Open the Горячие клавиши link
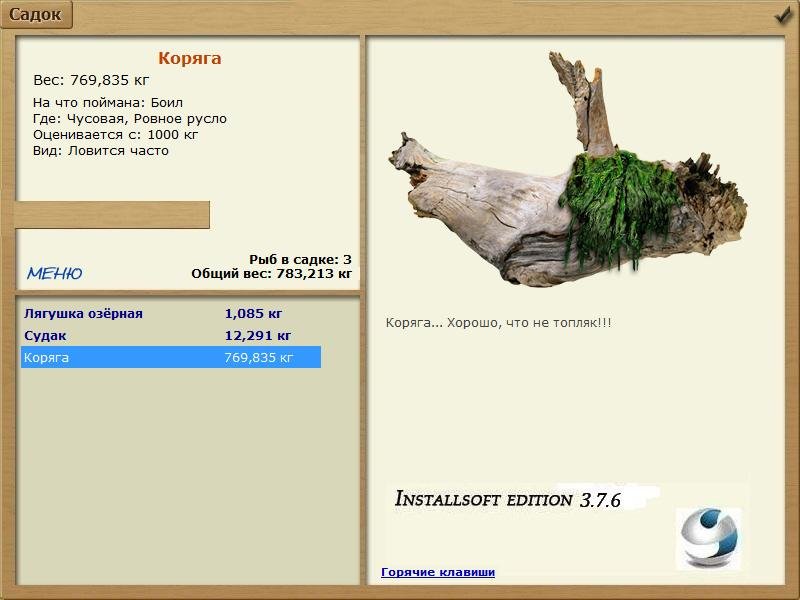This screenshot has width=800, height=600. coord(438,572)
